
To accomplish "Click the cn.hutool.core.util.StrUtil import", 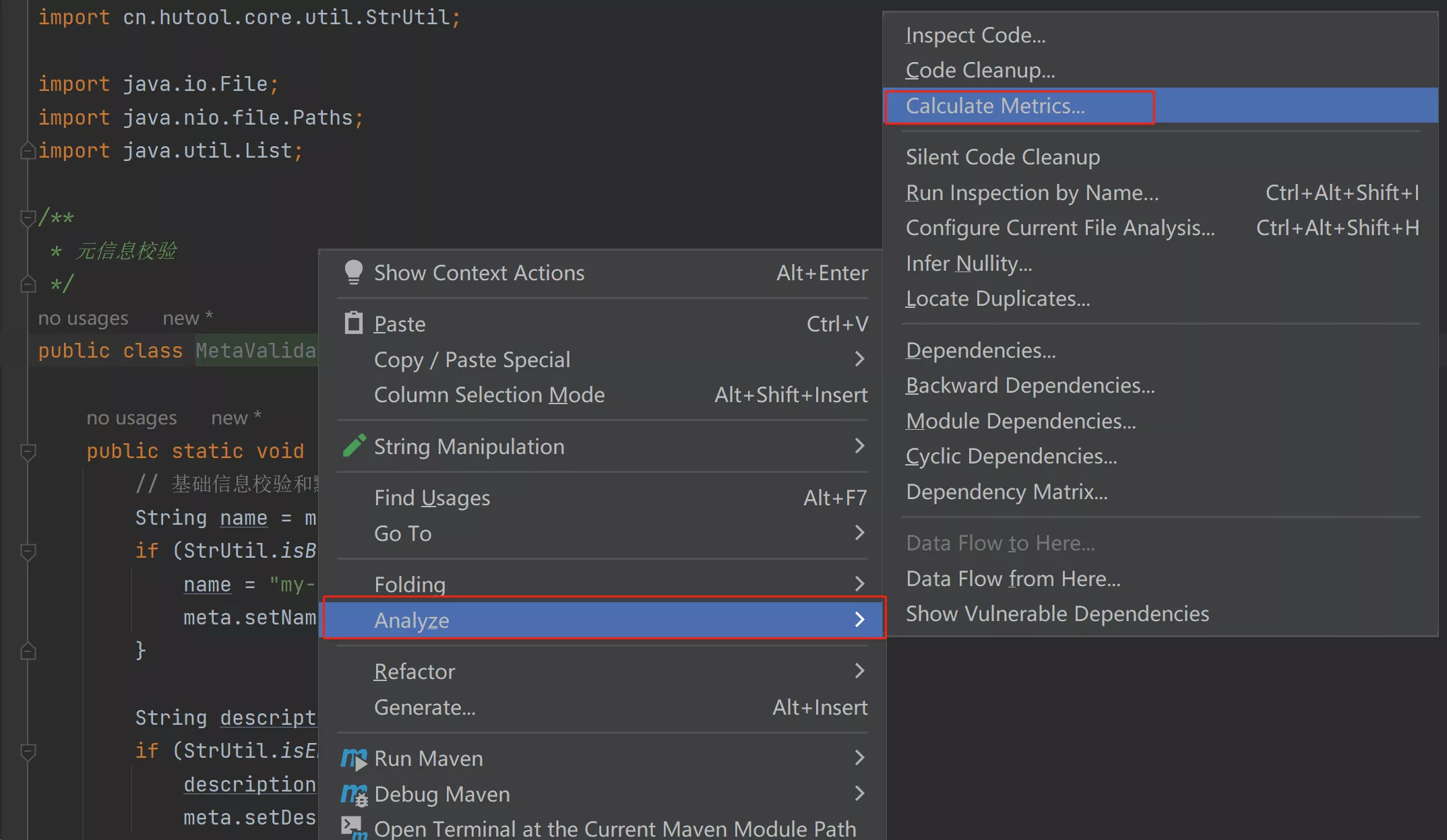I will click(286, 17).
